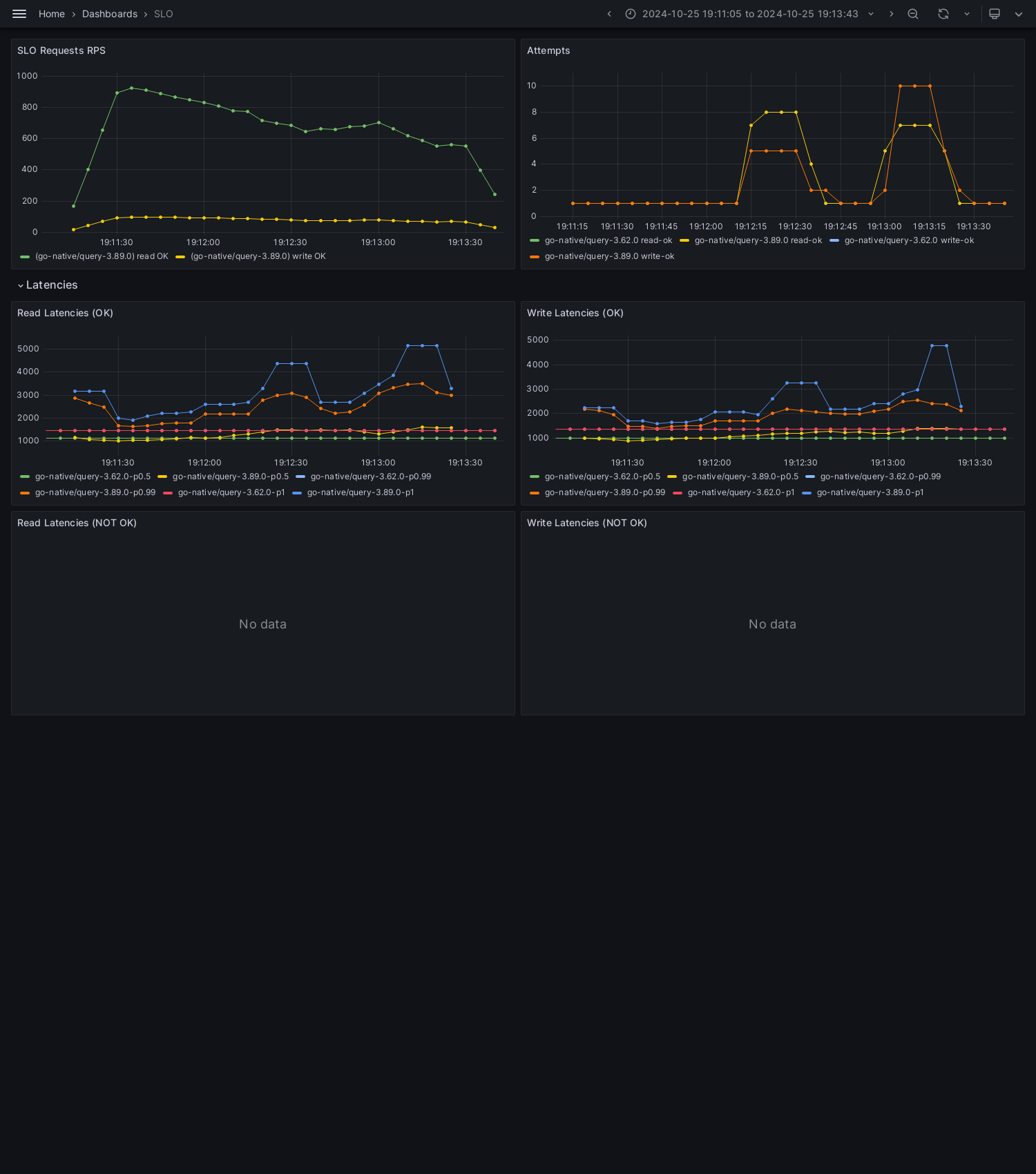
Task: Click orange swatch of query-3.89.0 write-ok legend
Action: (535, 256)
